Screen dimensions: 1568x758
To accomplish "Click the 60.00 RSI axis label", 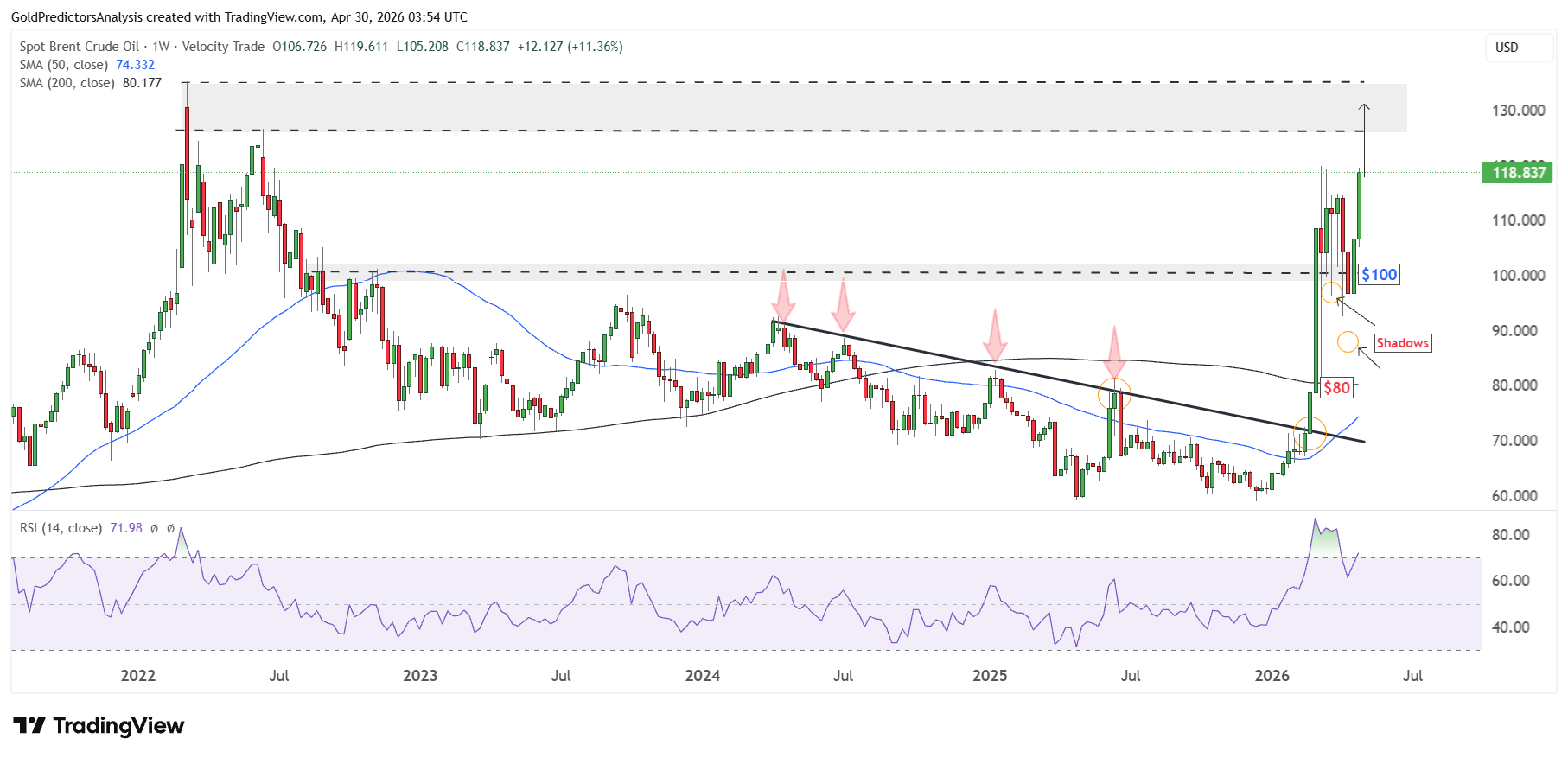I will click(x=1511, y=581).
